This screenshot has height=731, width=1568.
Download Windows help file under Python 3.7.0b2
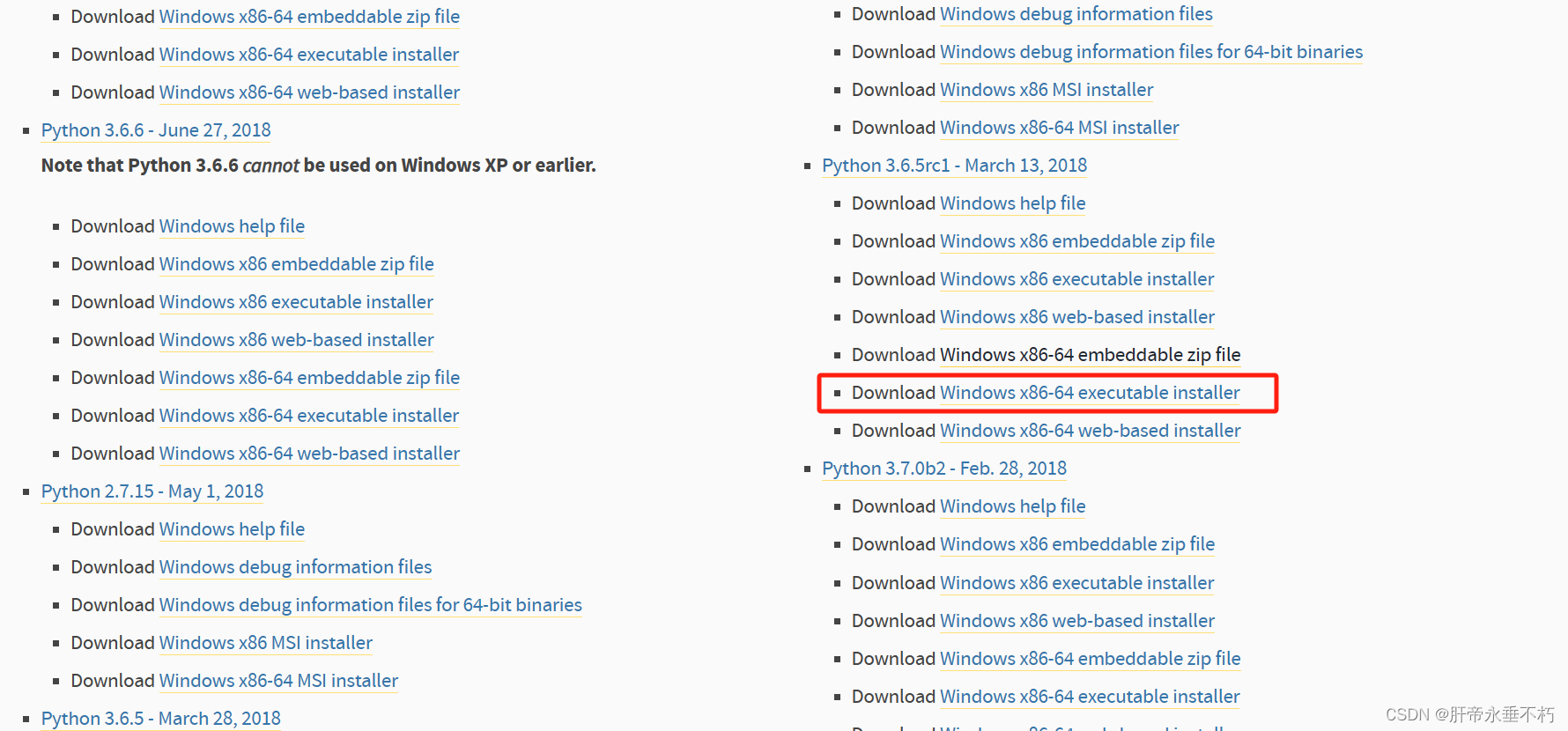1012,506
